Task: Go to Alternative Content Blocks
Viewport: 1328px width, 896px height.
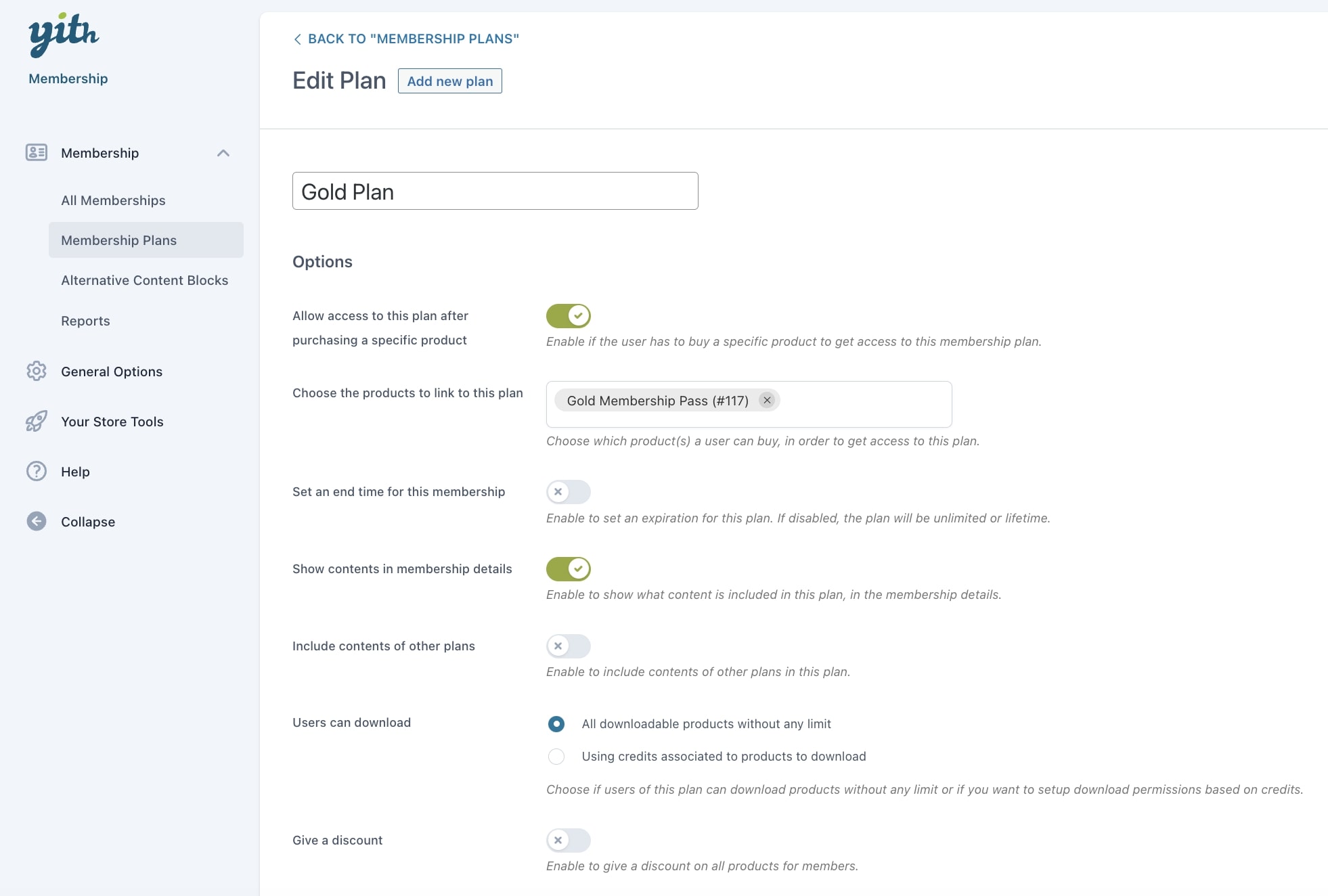Action: (x=144, y=280)
